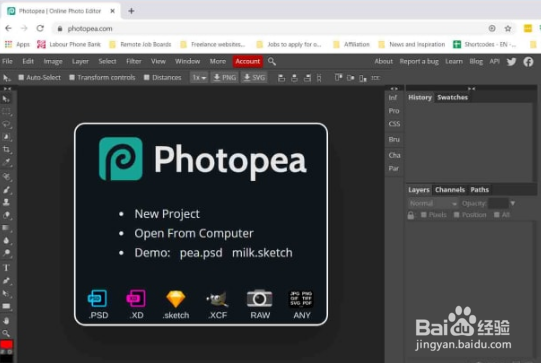541x363 pixels.
Task: Click the Opacity value field
Action: 498,203
